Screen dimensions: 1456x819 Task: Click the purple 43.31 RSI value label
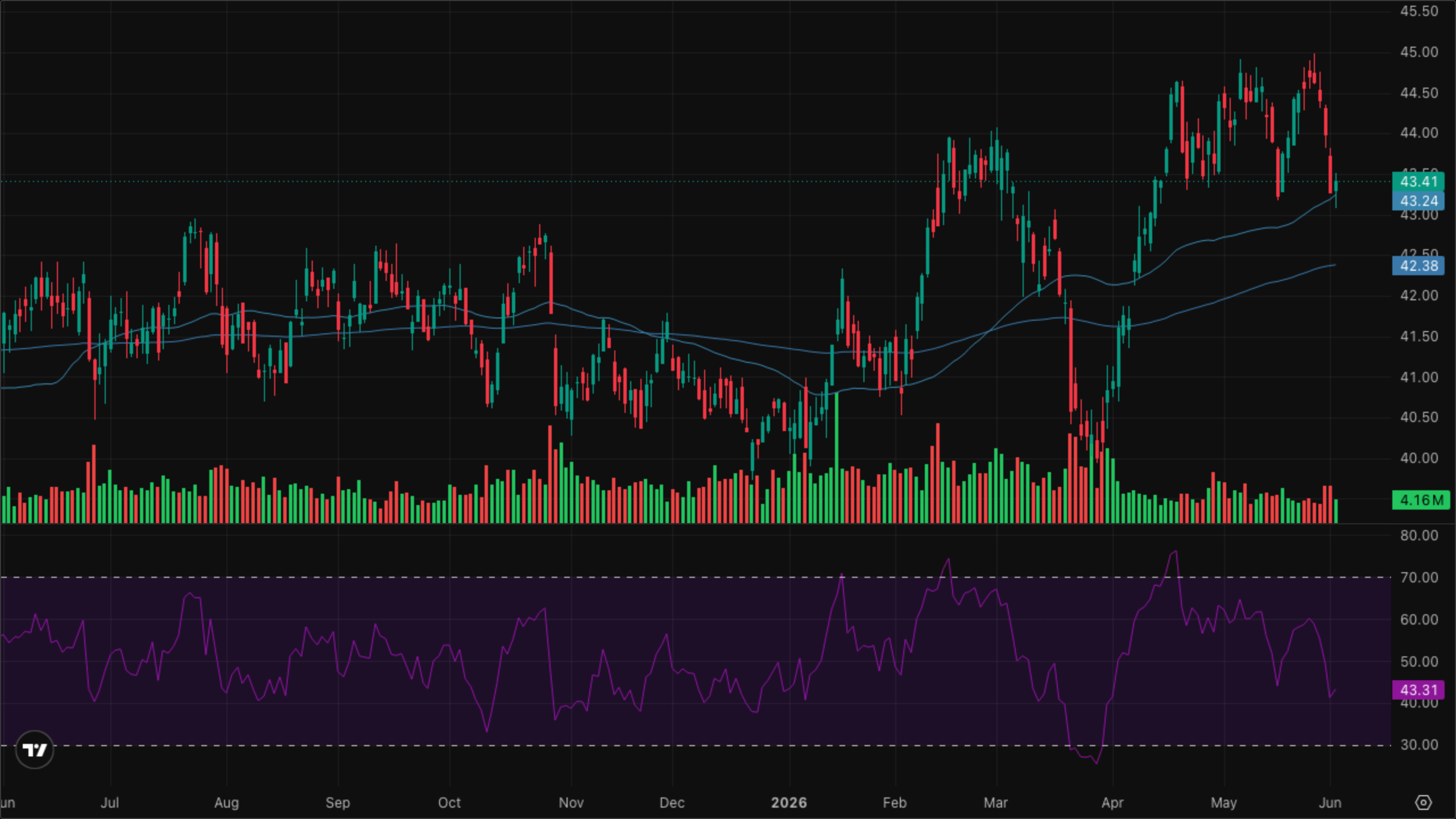(x=1418, y=690)
